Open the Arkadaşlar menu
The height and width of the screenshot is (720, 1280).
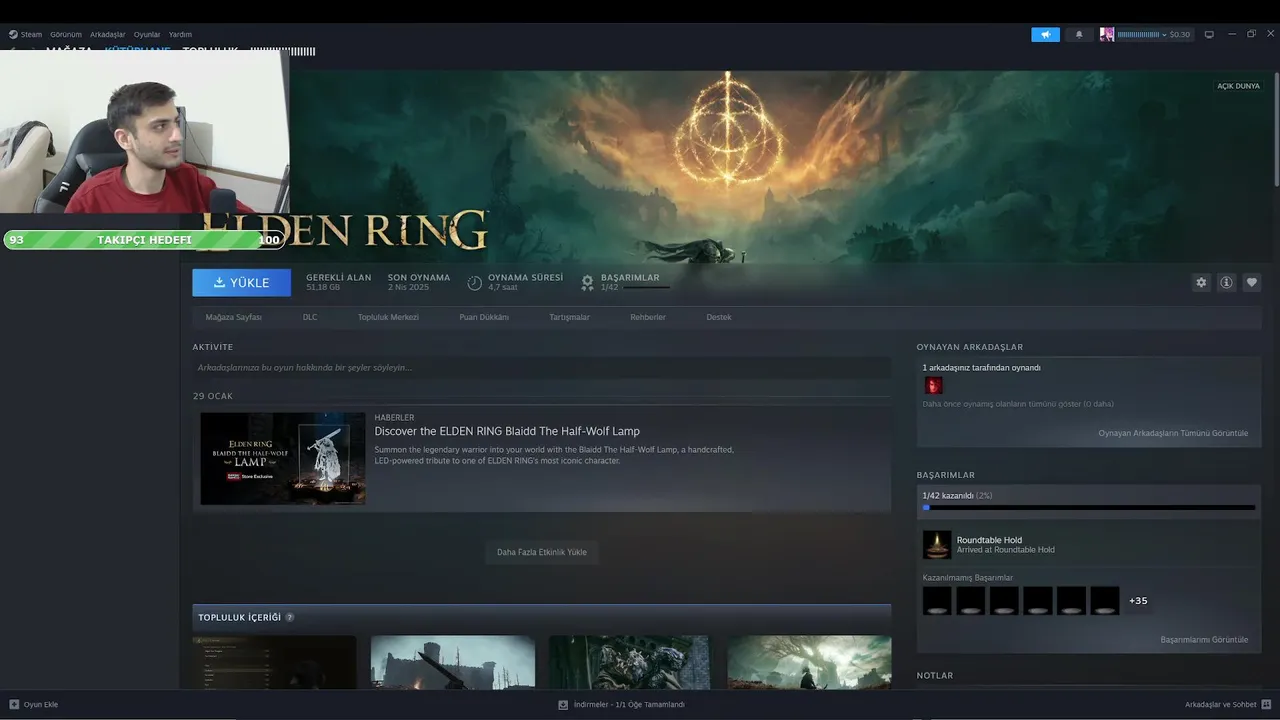[x=108, y=34]
